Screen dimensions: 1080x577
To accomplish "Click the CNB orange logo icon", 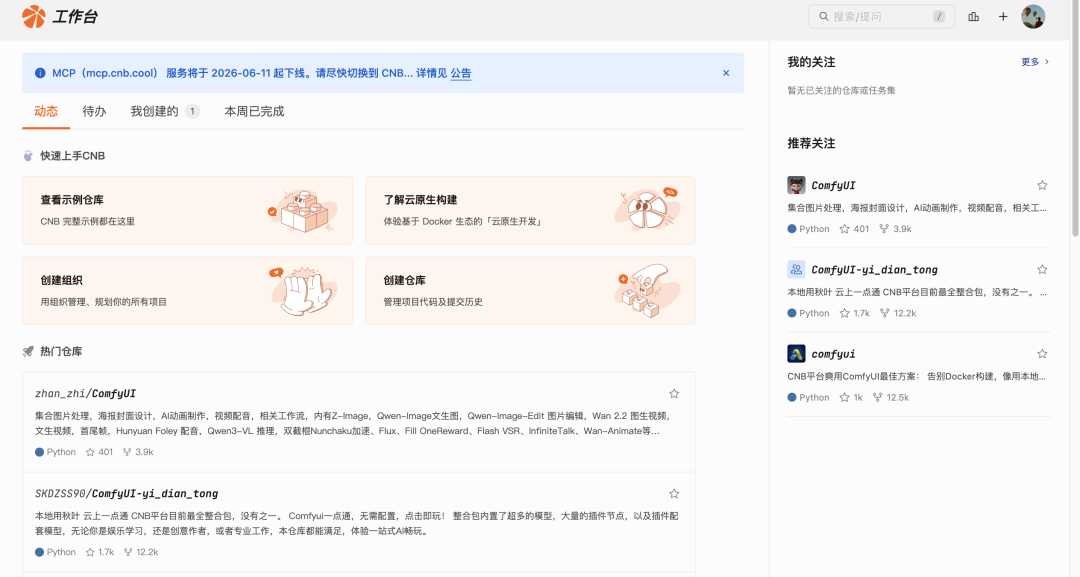I will [33, 17].
